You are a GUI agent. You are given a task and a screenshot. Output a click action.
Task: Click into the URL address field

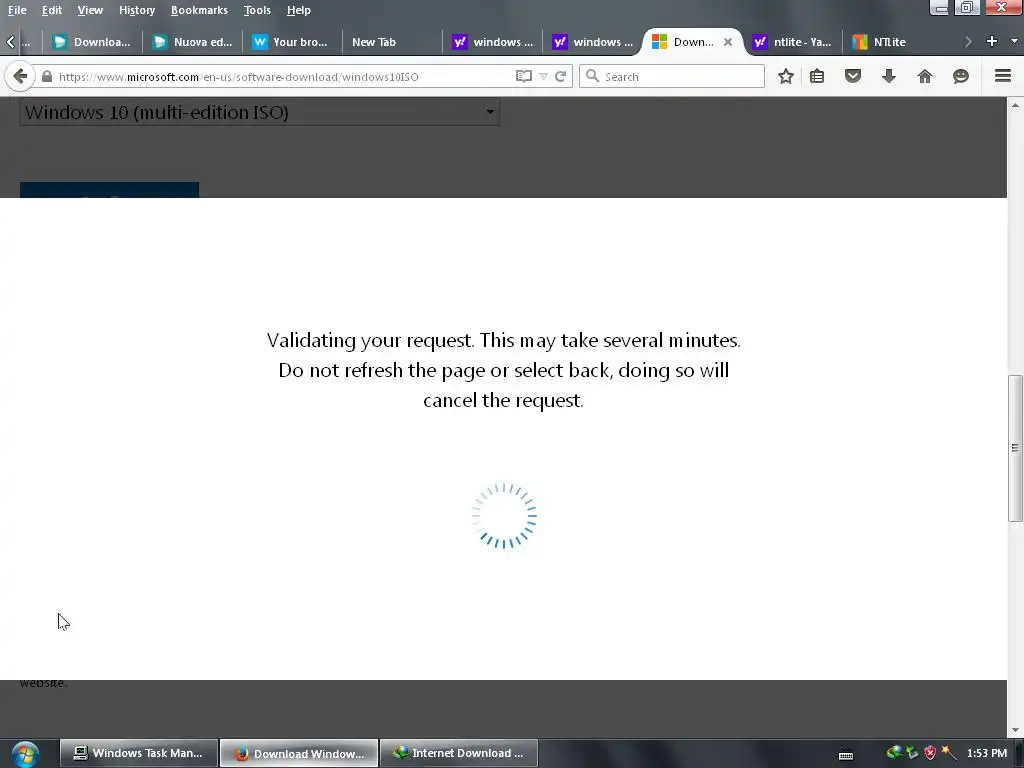click(285, 76)
